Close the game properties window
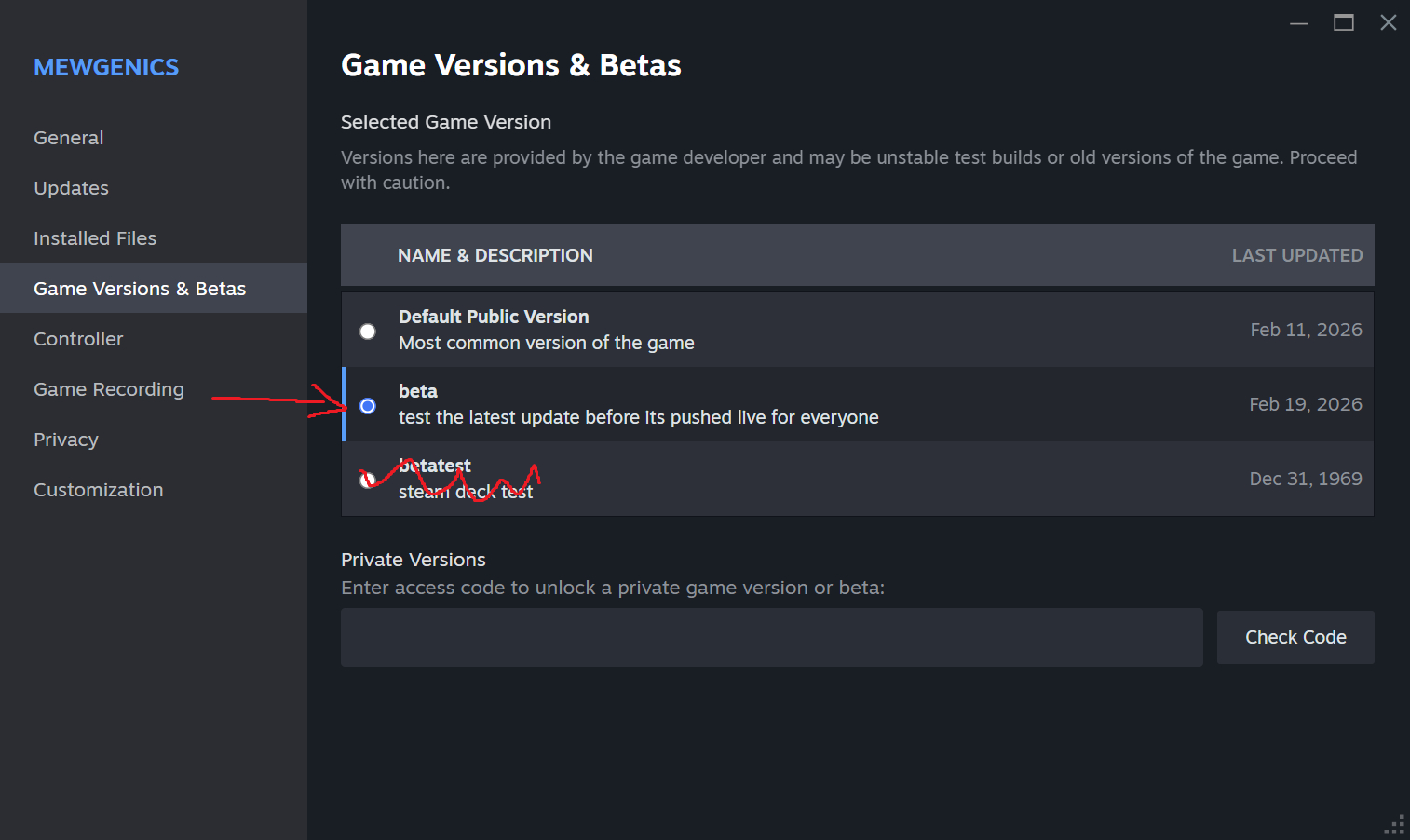The height and width of the screenshot is (840, 1410). pyautogui.click(x=1389, y=23)
